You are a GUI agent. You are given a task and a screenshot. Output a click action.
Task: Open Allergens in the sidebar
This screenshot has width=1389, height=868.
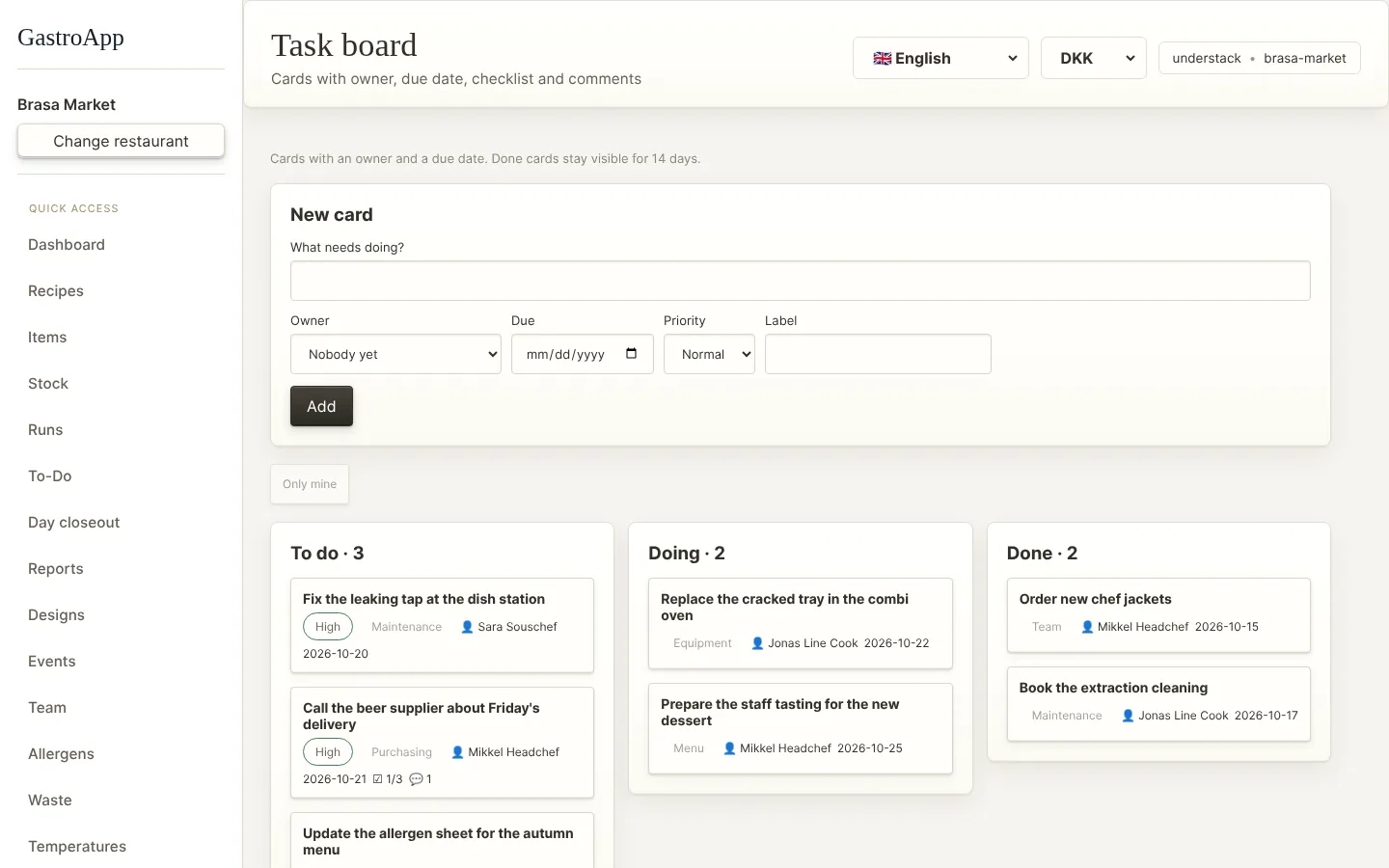point(61,754)
